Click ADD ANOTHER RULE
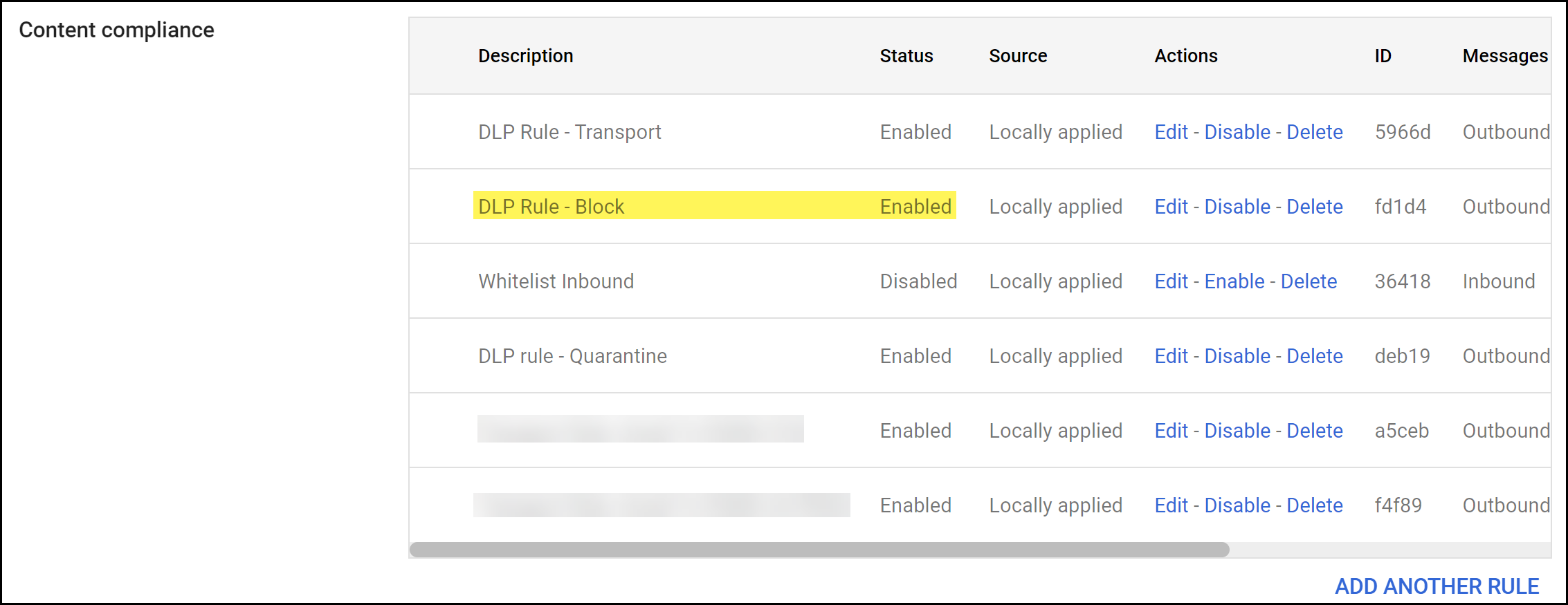 tap(1437, 586)
